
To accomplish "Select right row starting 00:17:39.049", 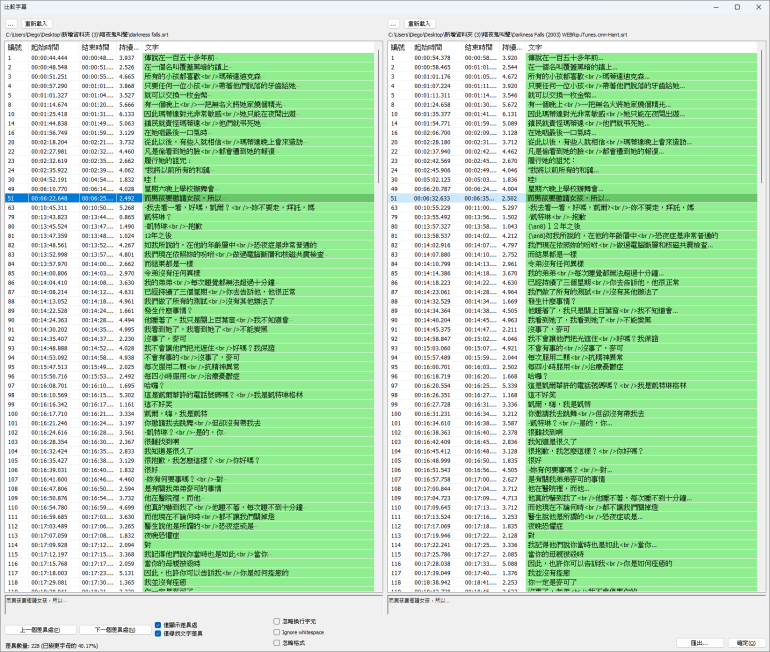I will tap(573, 573).
